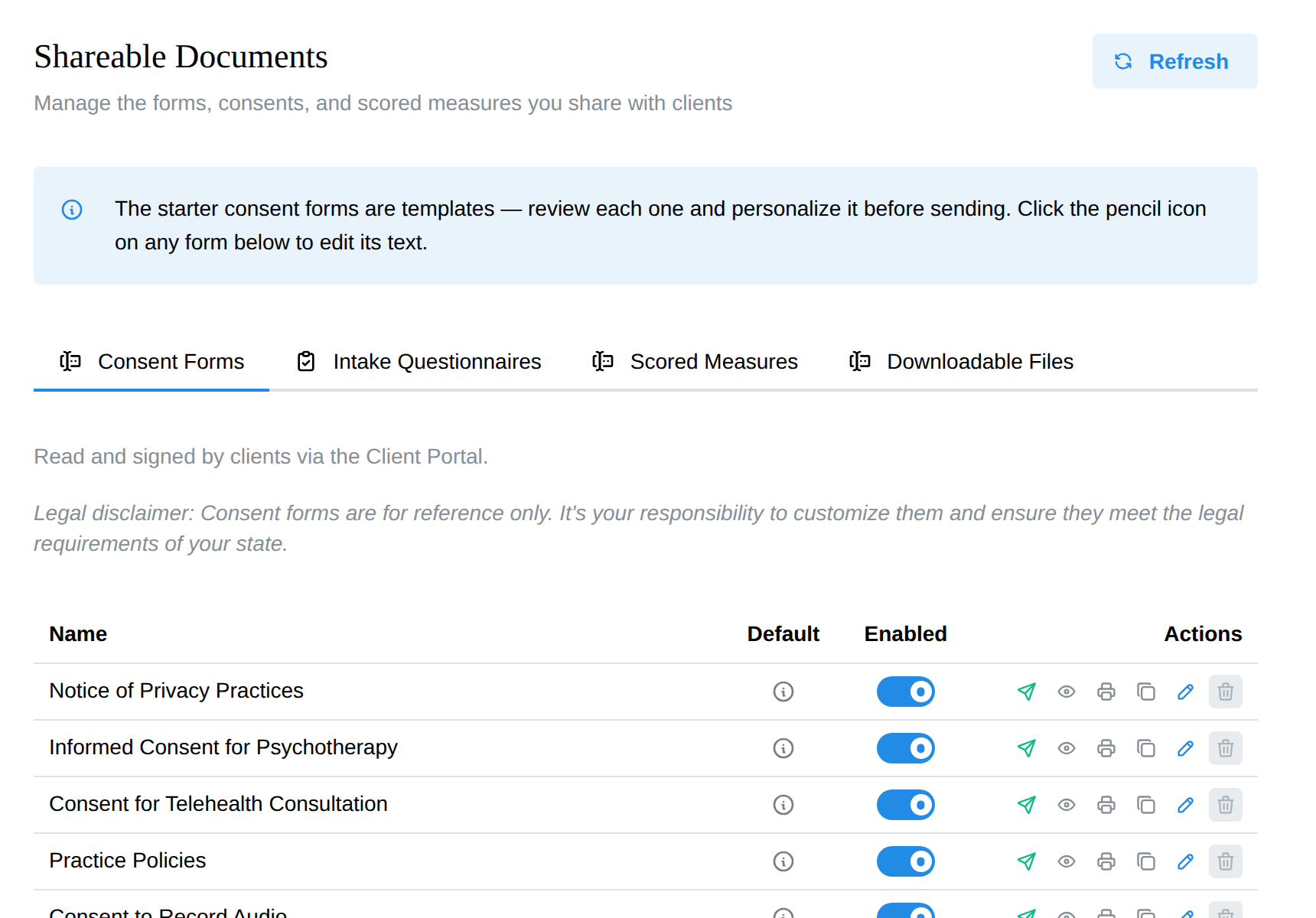
Task: Preview the Practice Policies form
Action: [x=1067, y=861]
